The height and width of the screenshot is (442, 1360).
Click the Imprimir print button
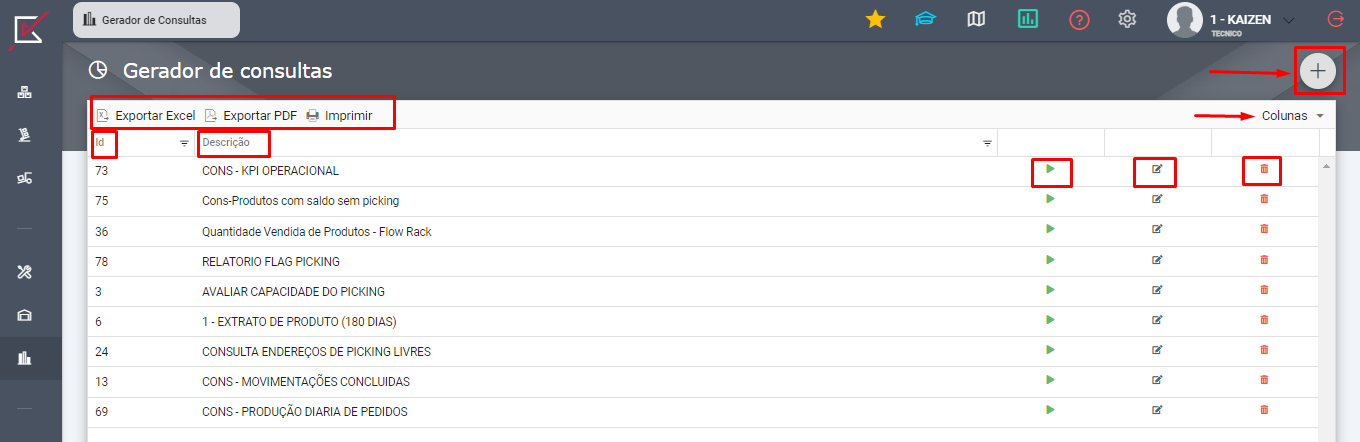coord(339,116)
